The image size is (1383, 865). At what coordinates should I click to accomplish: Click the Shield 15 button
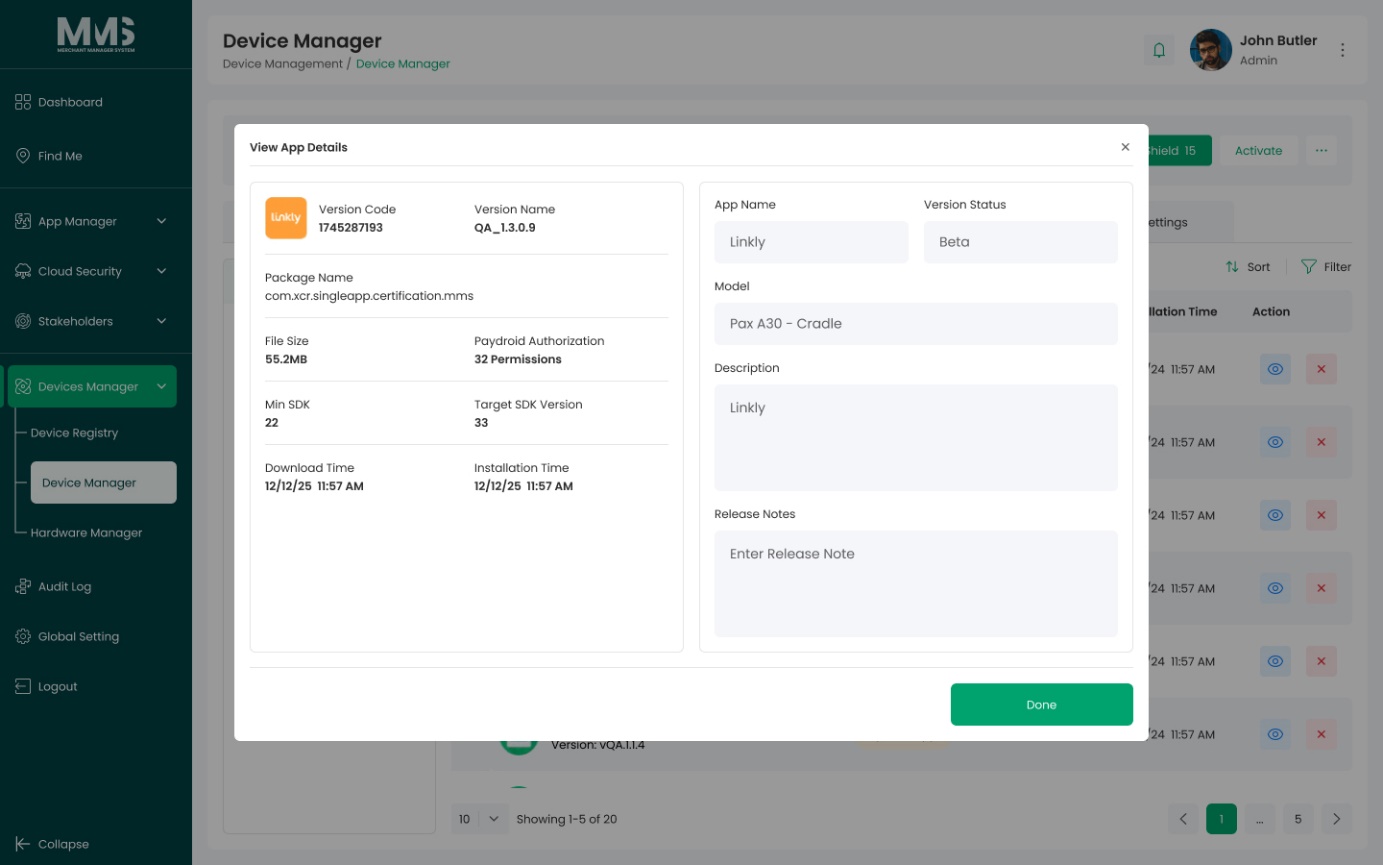coord(1180,151)
